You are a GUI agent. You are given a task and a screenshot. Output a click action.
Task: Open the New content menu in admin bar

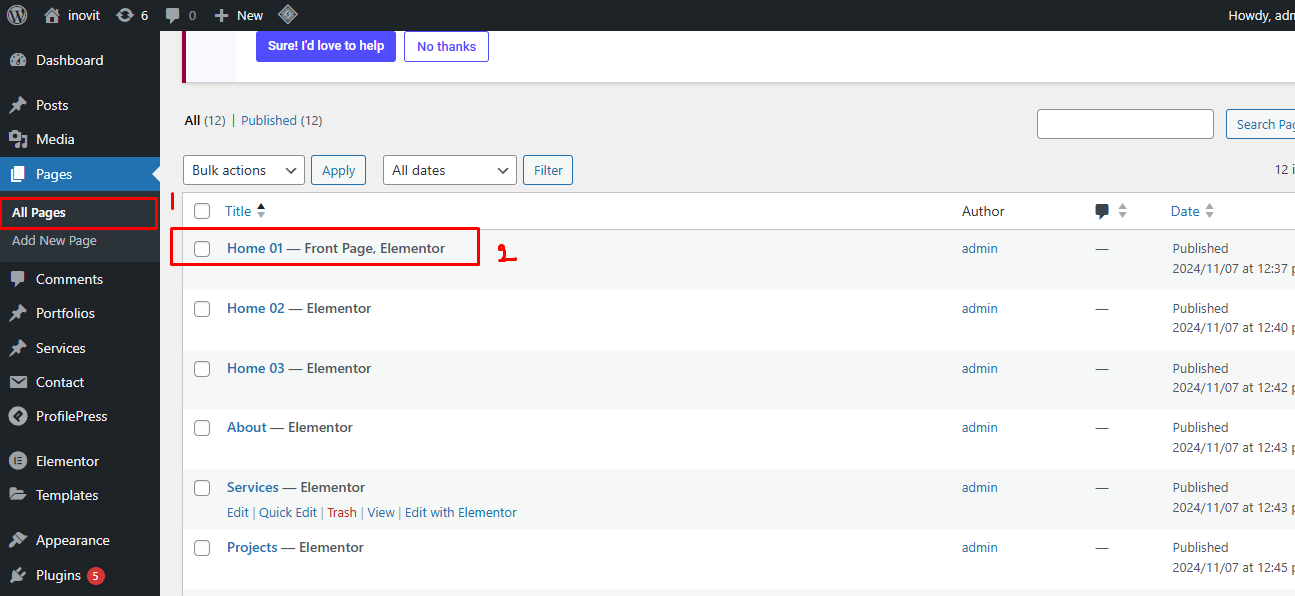click(x=239, y=15)
